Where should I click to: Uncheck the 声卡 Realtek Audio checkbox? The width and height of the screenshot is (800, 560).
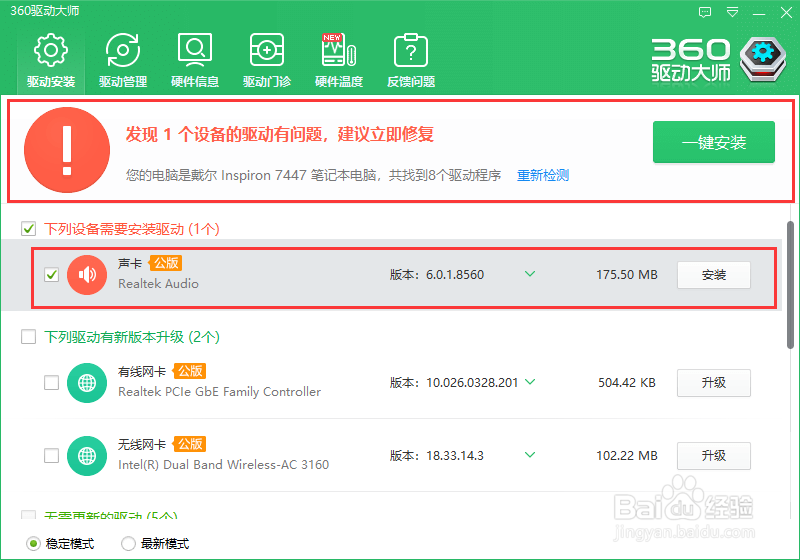[x=52, y=274]
